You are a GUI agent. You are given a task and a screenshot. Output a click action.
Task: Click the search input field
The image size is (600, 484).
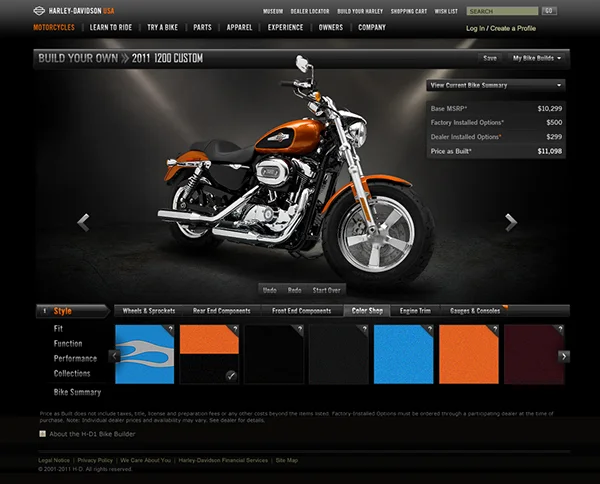click(x=502, y=11)
